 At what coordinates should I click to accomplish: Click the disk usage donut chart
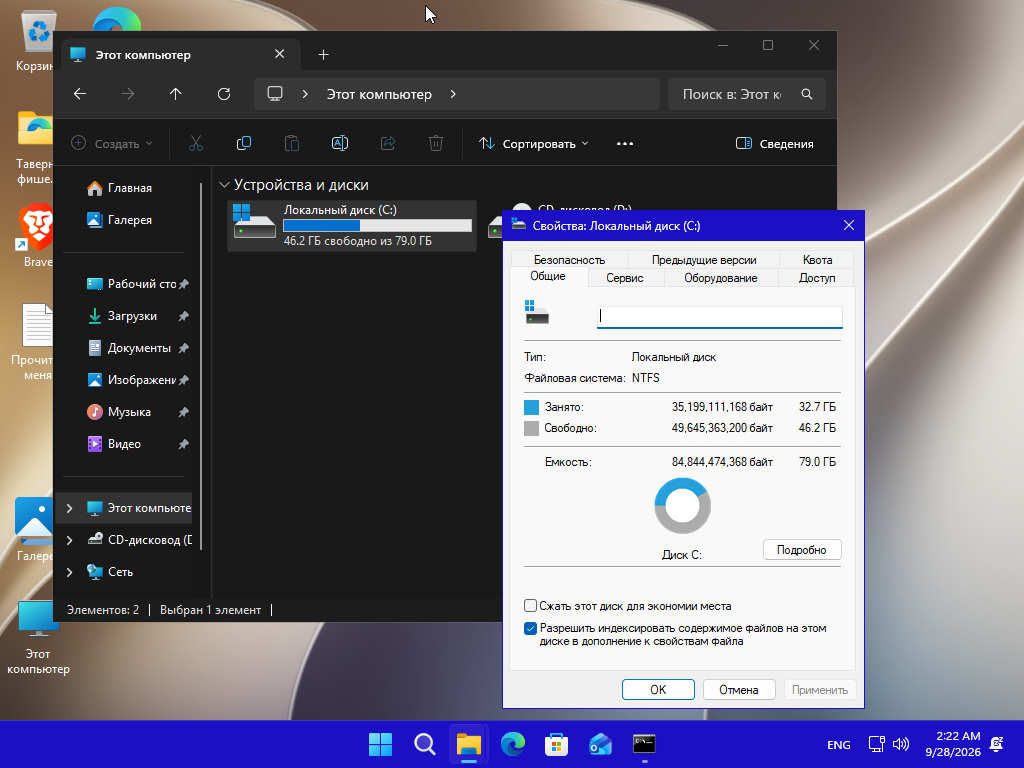[682, 506]
